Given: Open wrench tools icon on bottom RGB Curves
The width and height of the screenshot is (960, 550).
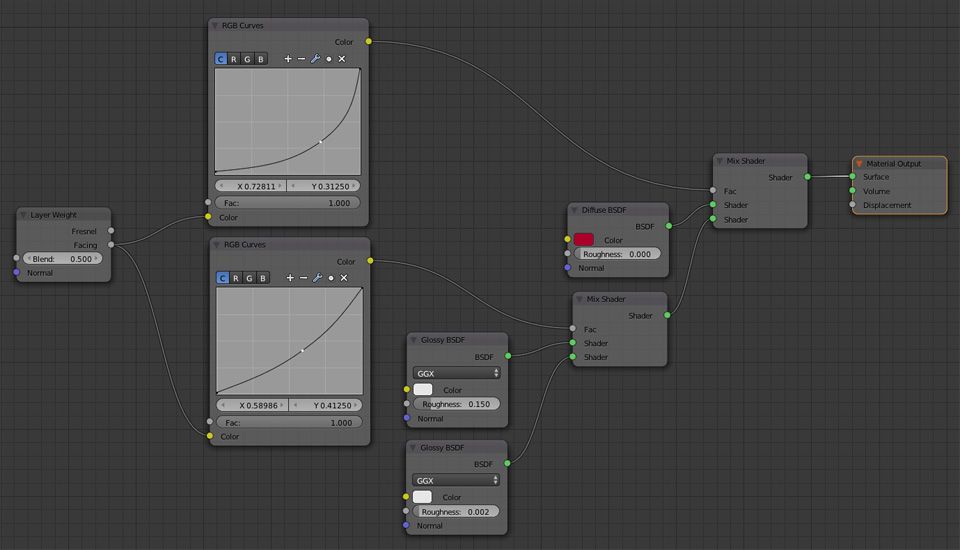Looking at the screenshot, I should 317,277.
